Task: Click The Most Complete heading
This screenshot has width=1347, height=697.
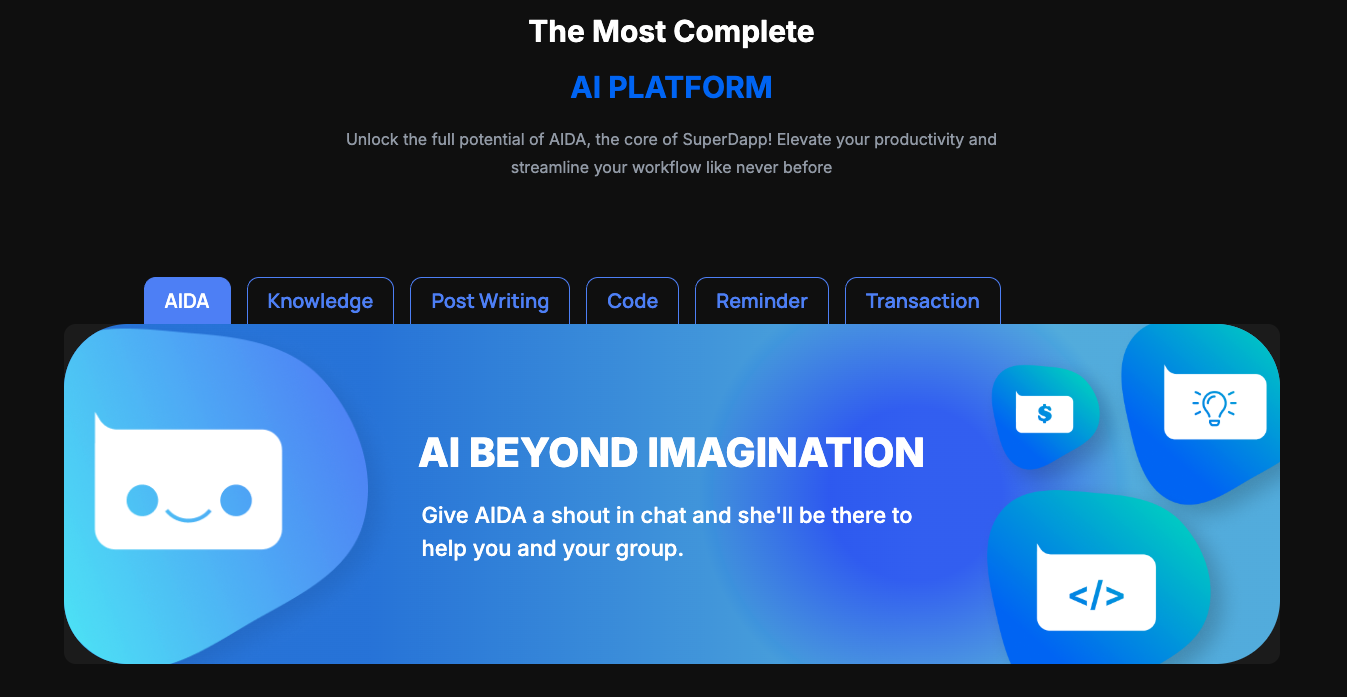Action: pyautogui.click(x=672, y=31)
